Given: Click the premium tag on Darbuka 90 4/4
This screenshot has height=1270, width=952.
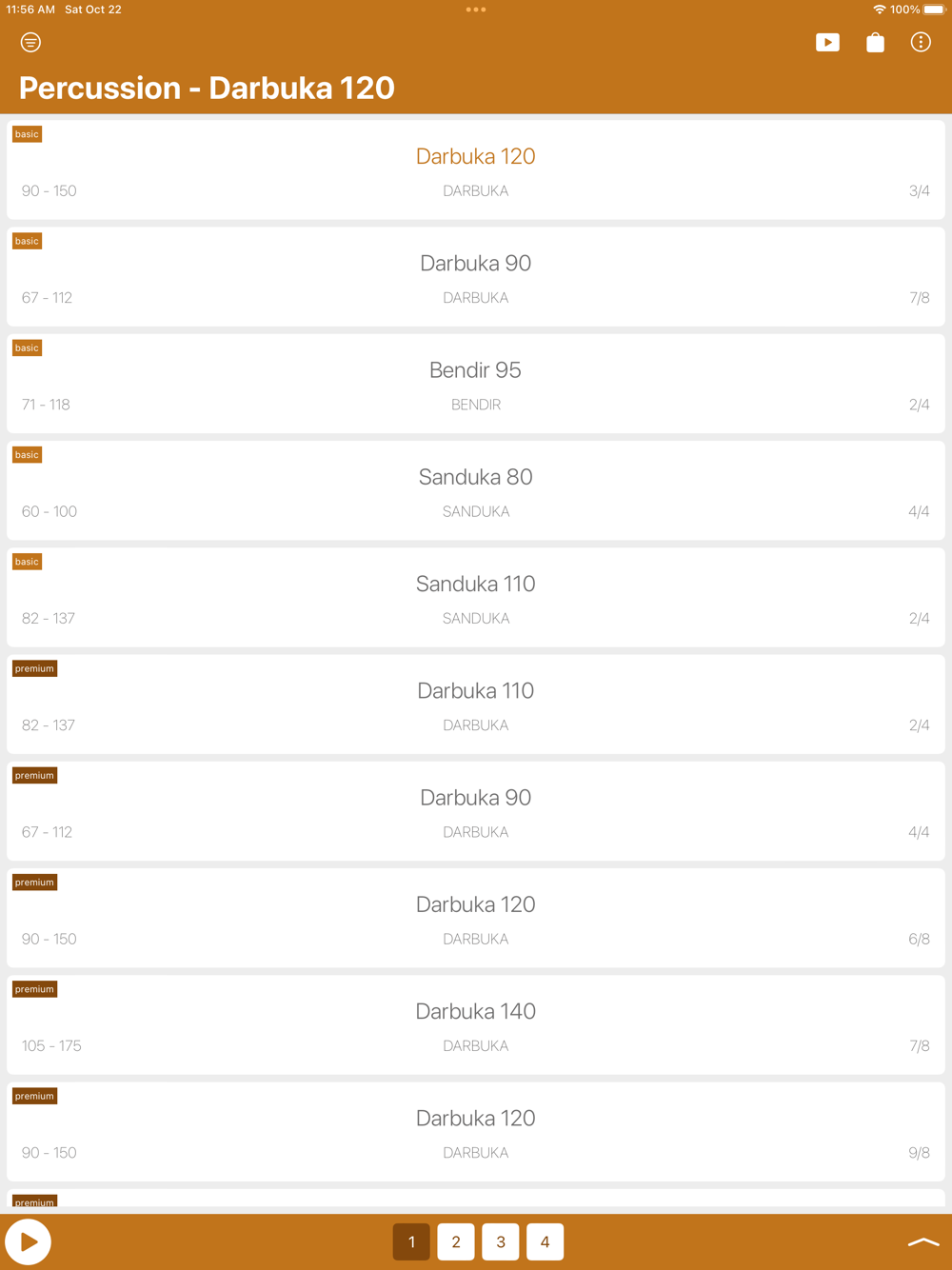Looking at the screenshot, I should (34, 776).
